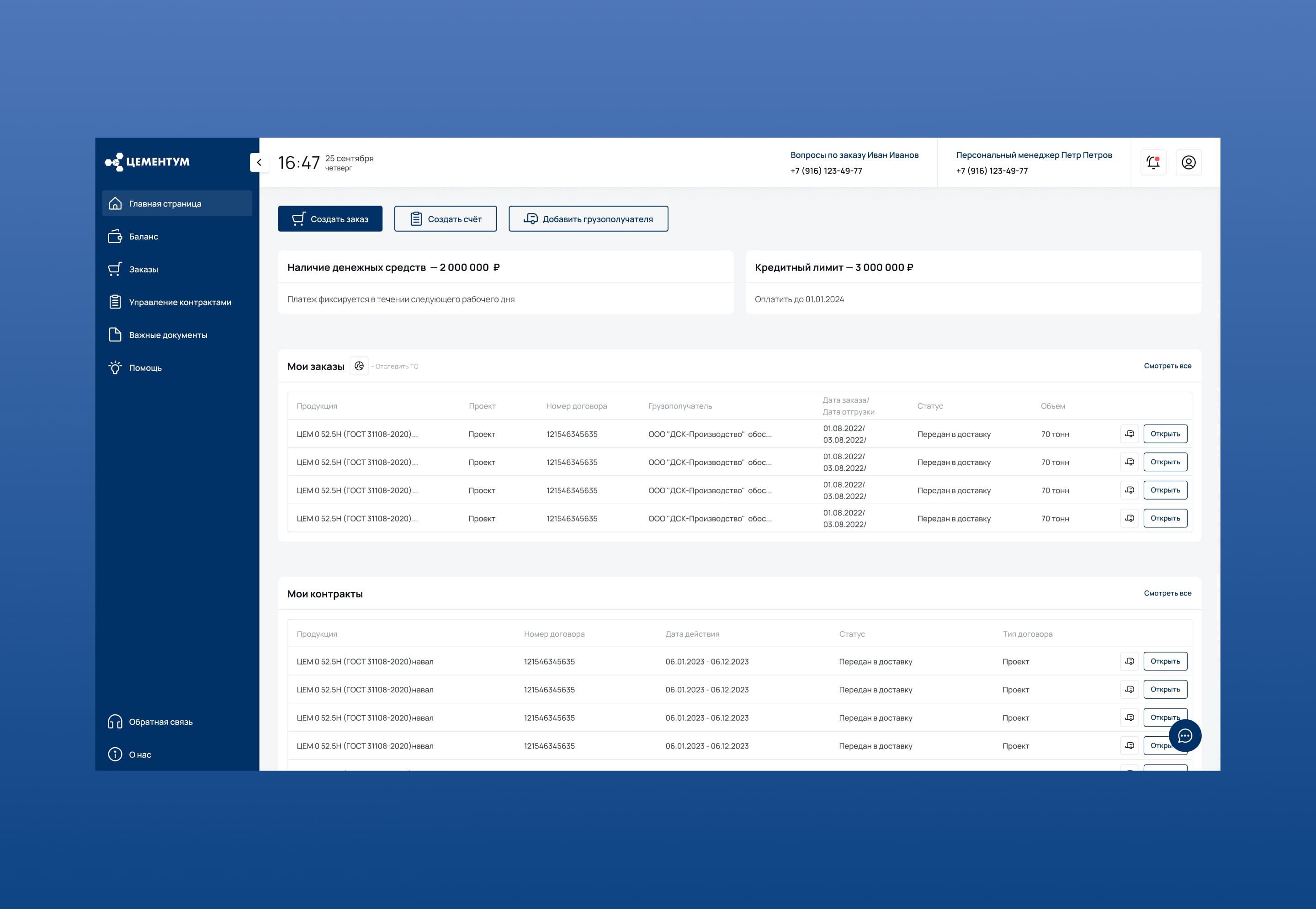Click the Отследить ТС tracking icon

(359, 366)
